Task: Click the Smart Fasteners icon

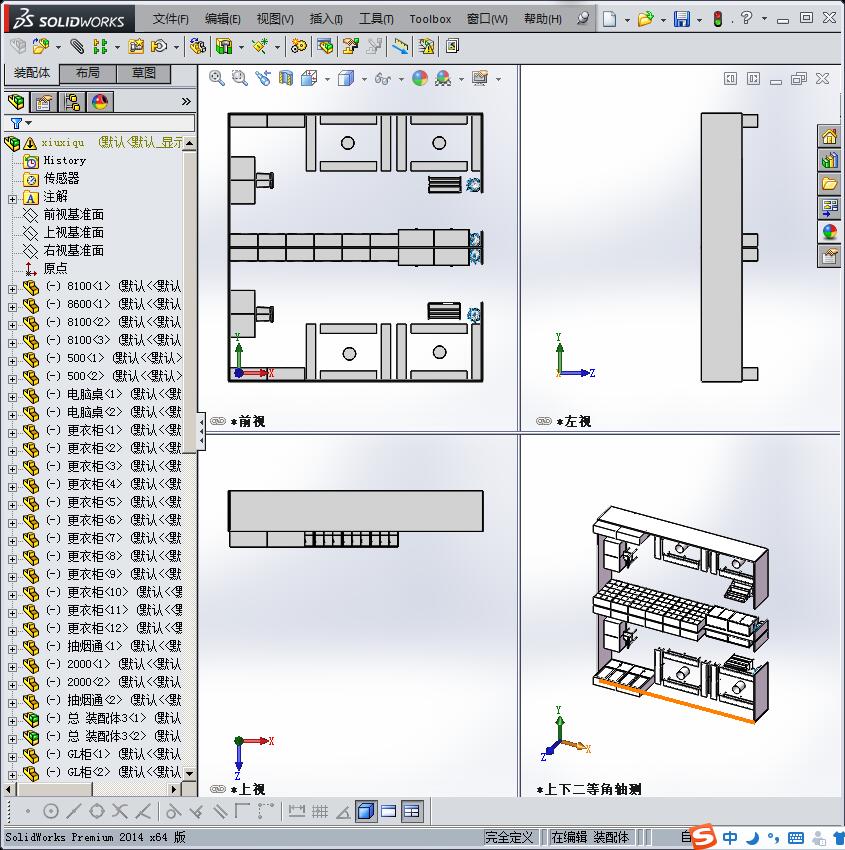Action: (x=136, y=47)
